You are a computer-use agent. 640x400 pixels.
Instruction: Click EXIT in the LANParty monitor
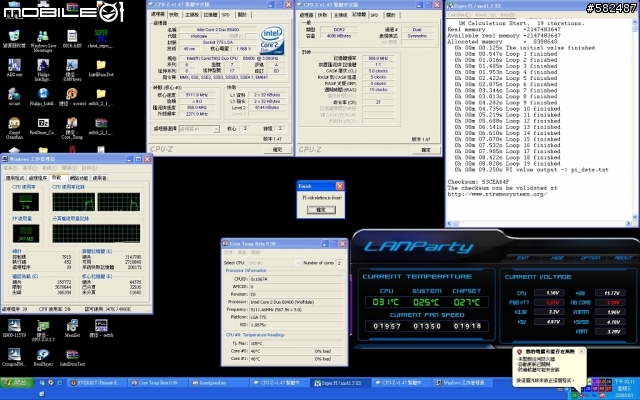[523, 258]
